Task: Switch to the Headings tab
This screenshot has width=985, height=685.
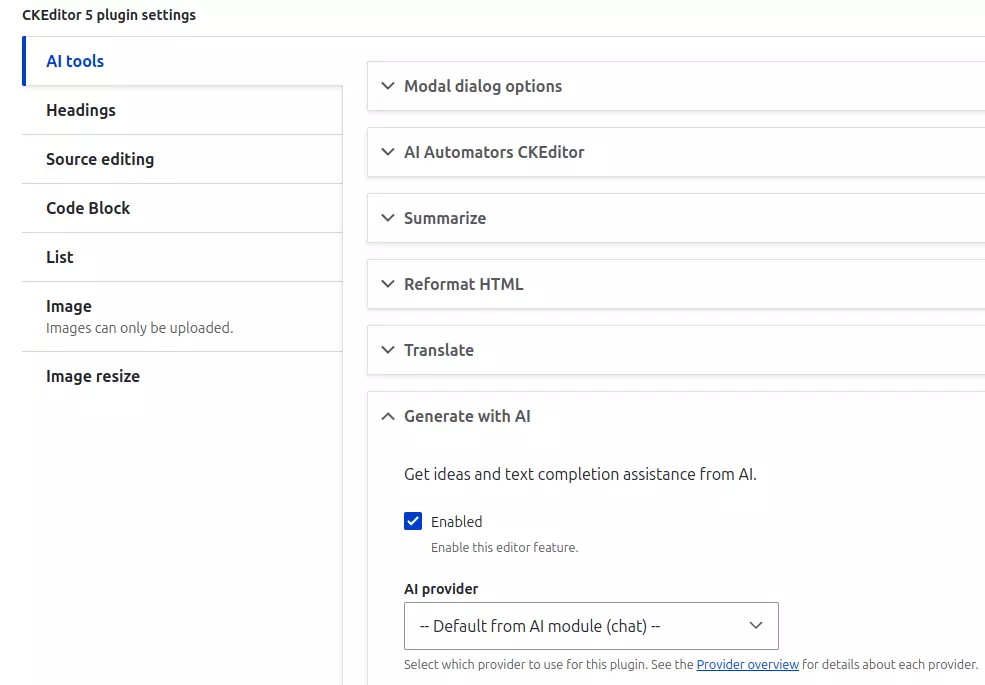Action: click(182, 110)
